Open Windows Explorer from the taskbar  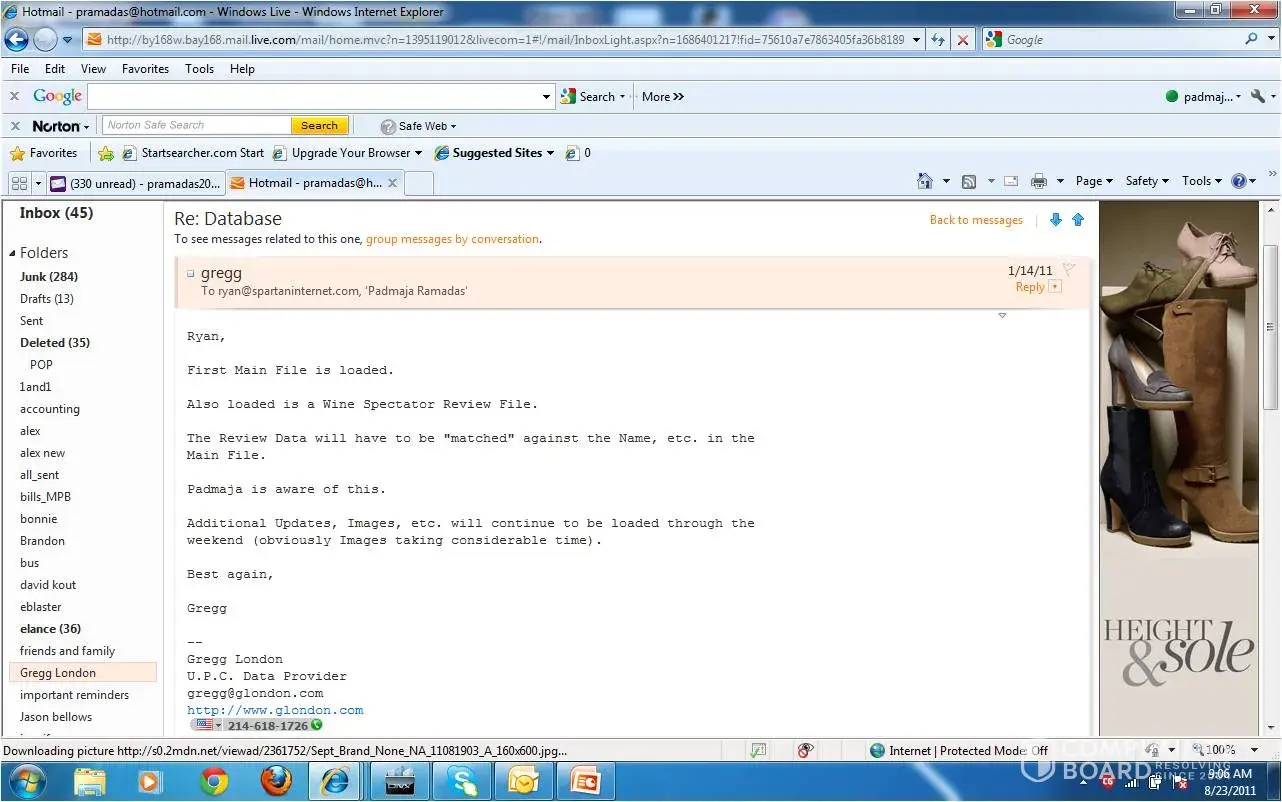click(x=90, y=780)
